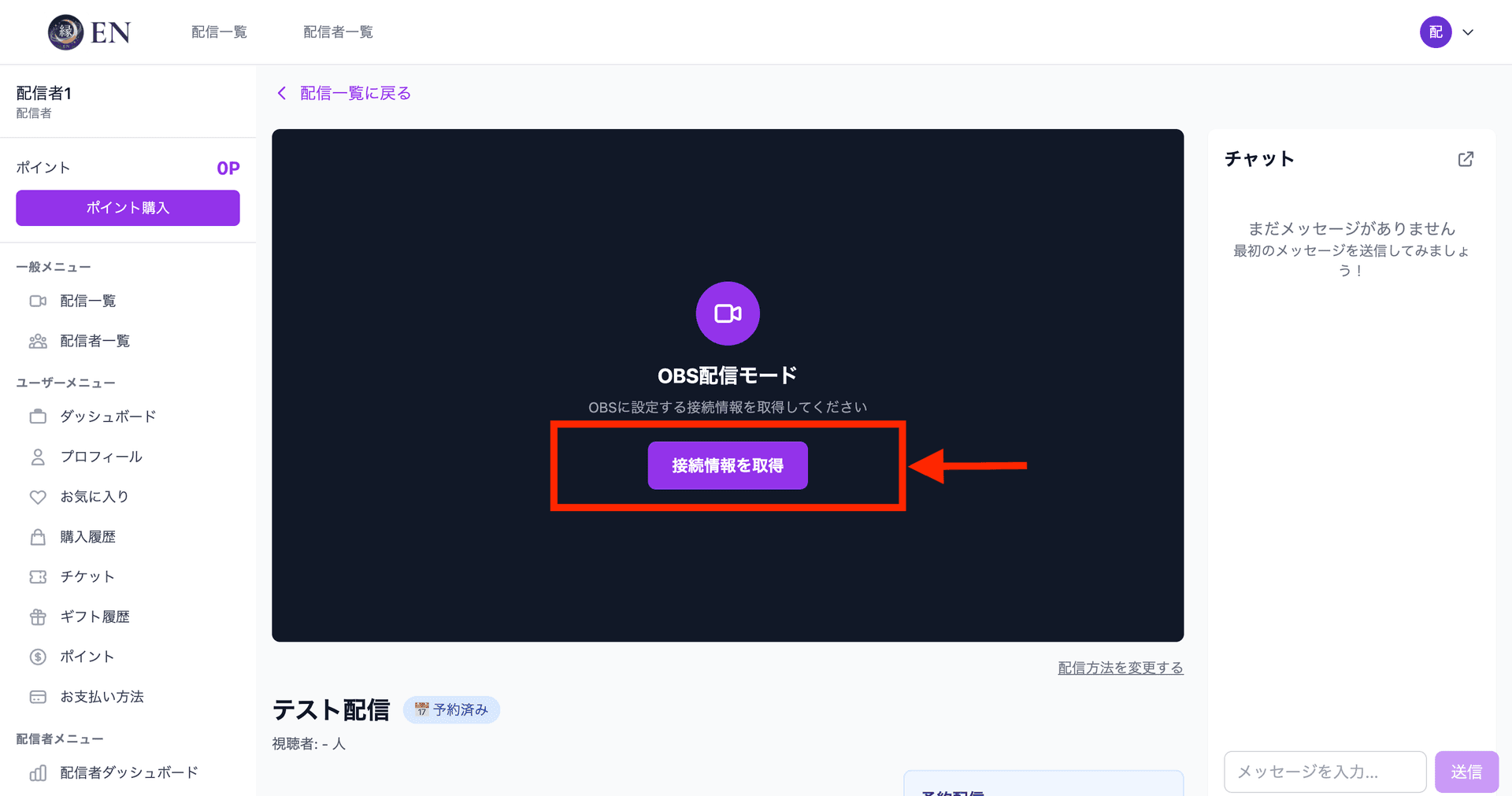Click the round purple camera icon in the player
Viewport: 1512px width, 796px height.
click(x=728, y=313)
